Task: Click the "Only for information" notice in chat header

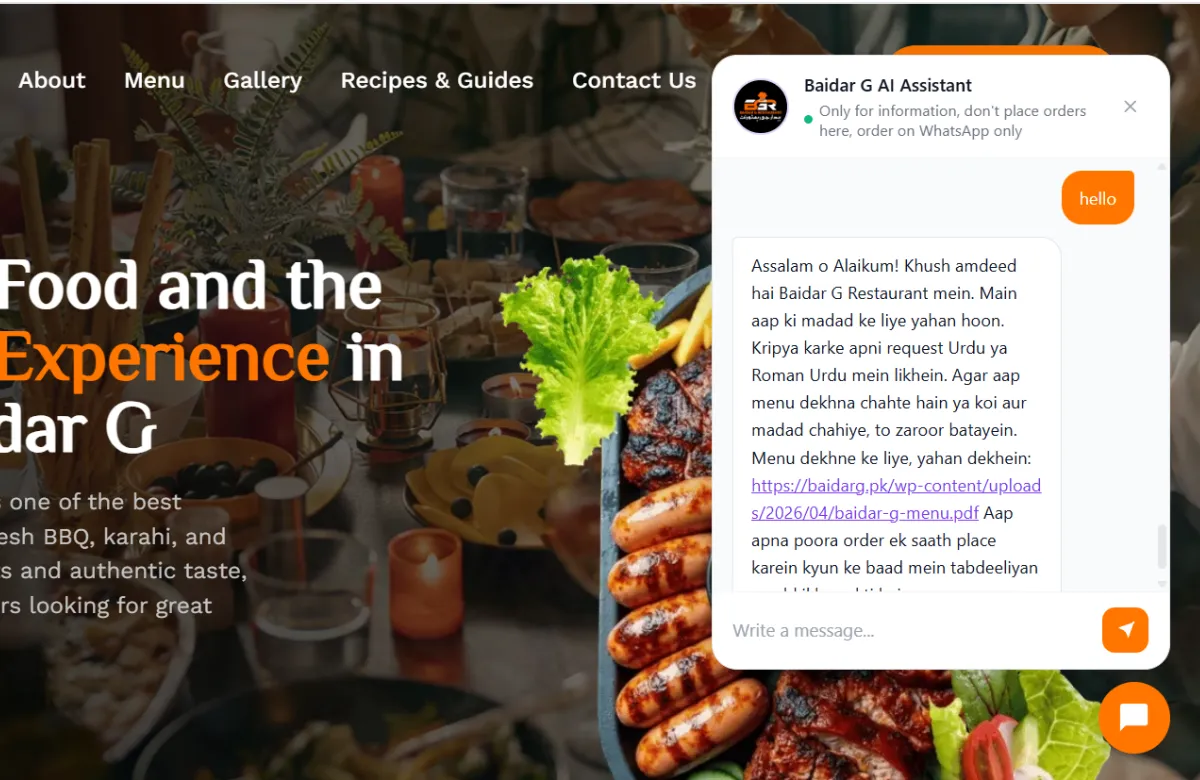Action: point(952,121)
